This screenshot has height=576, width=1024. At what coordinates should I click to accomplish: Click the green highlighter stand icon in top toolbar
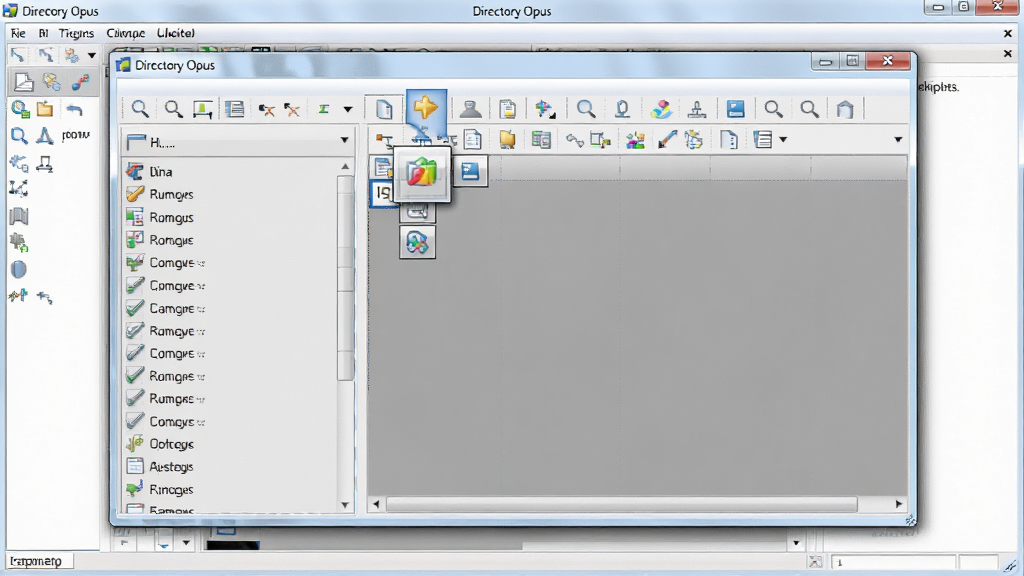pyautogui.click(x=202, y=109)
